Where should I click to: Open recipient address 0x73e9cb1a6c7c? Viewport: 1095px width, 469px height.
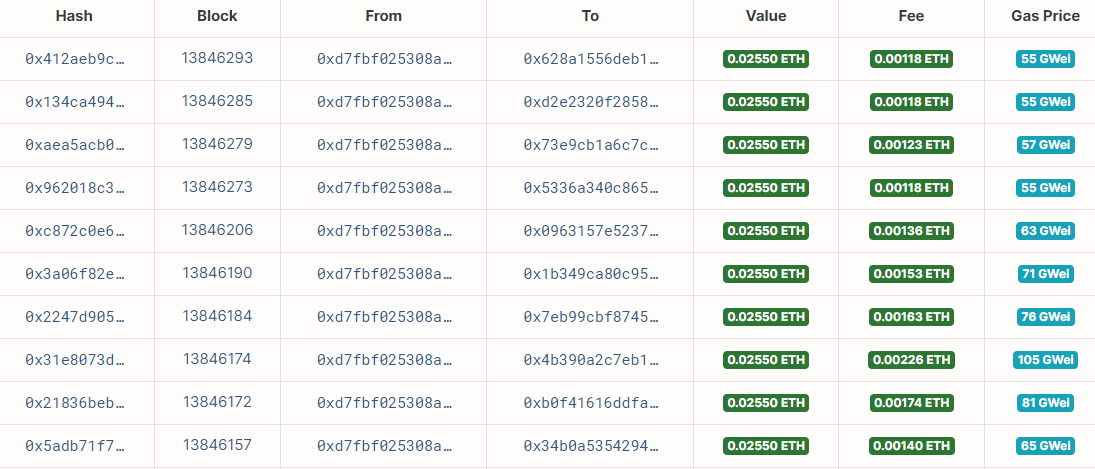[x=591, y=145]
